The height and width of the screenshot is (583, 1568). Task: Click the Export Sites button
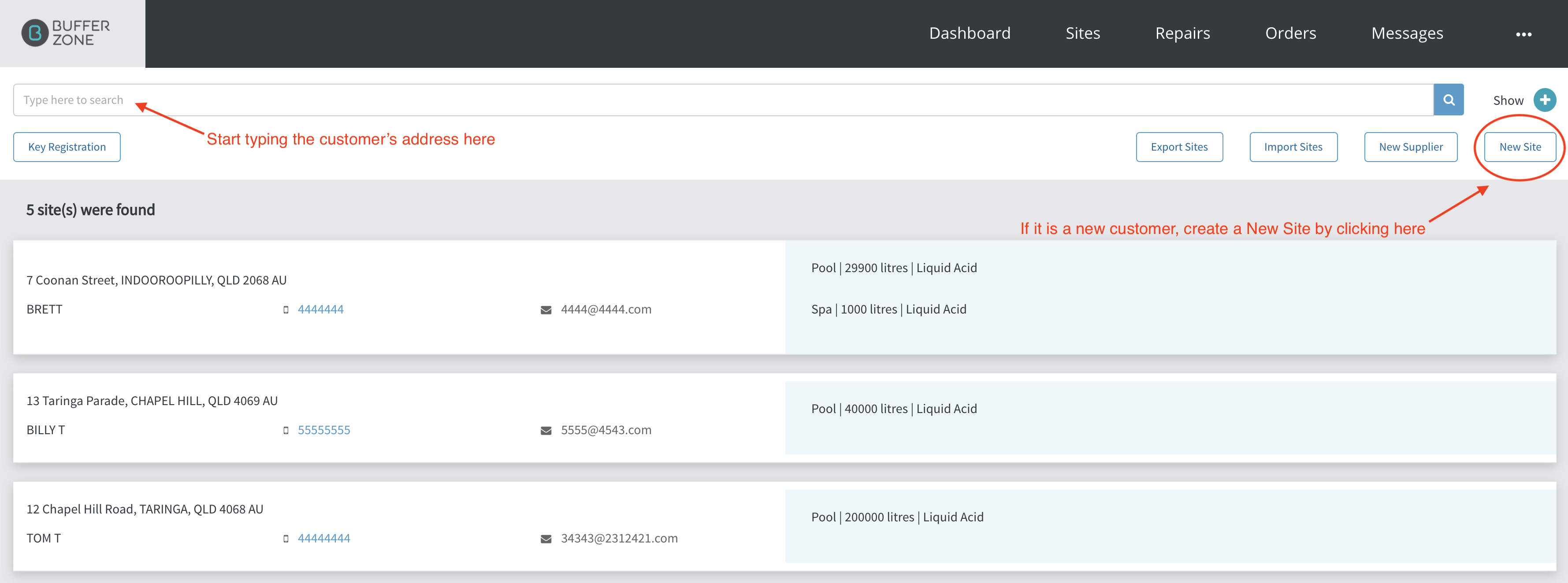1179,147
